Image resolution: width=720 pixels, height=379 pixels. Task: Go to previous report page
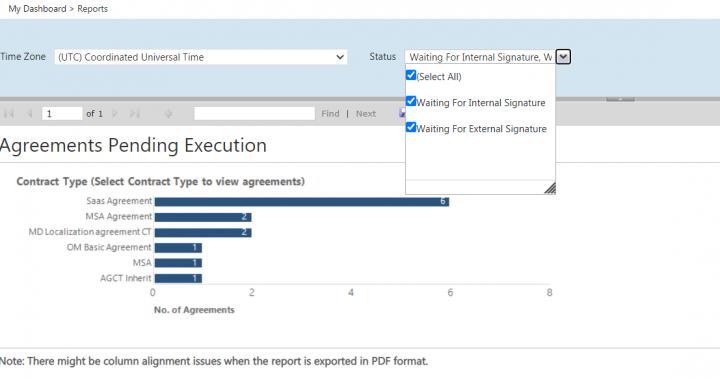click(29, 113)
